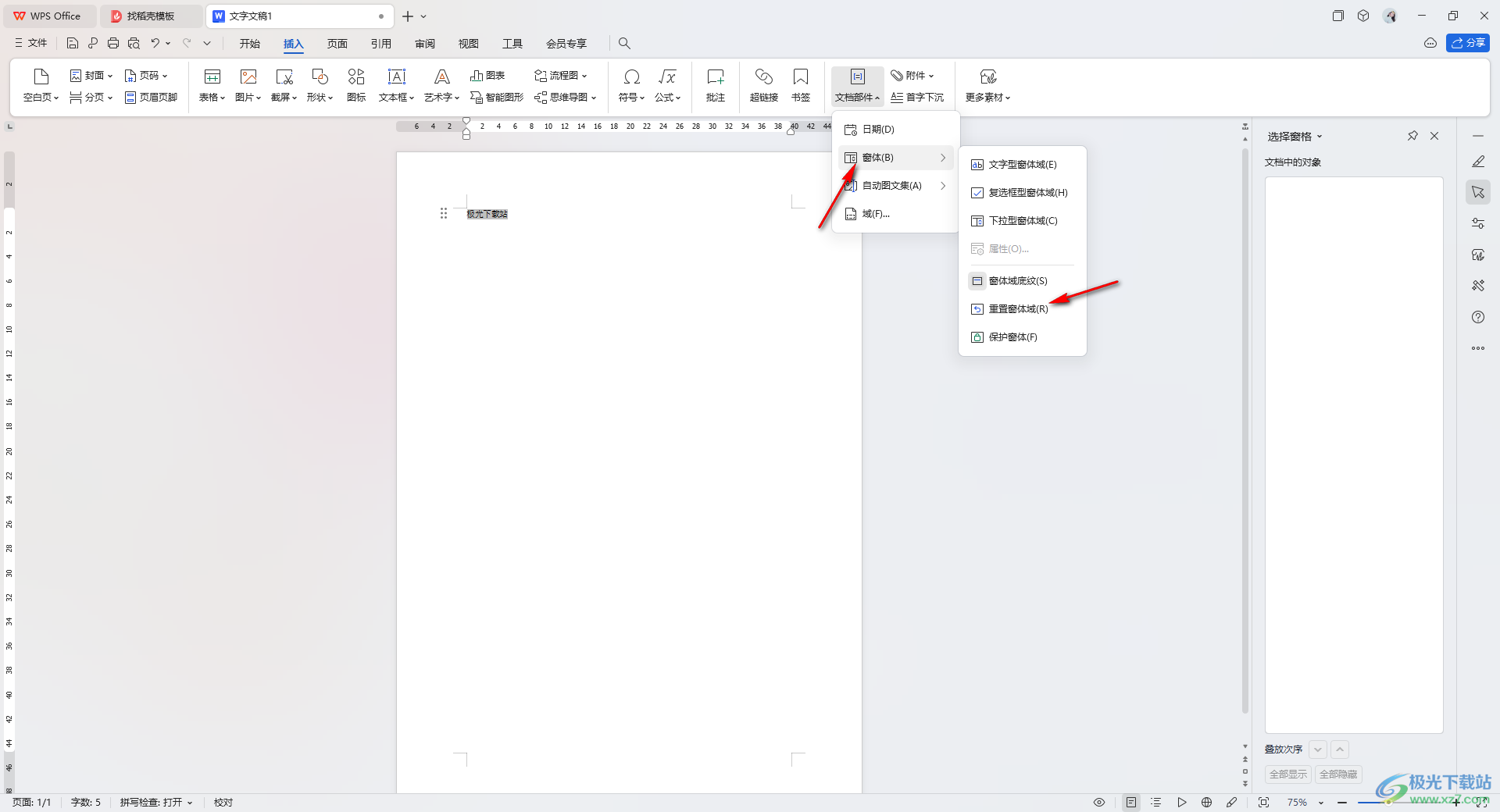Click the 表格 table icon
Screen dimensions: 1500x812
[x=212, y=77]
